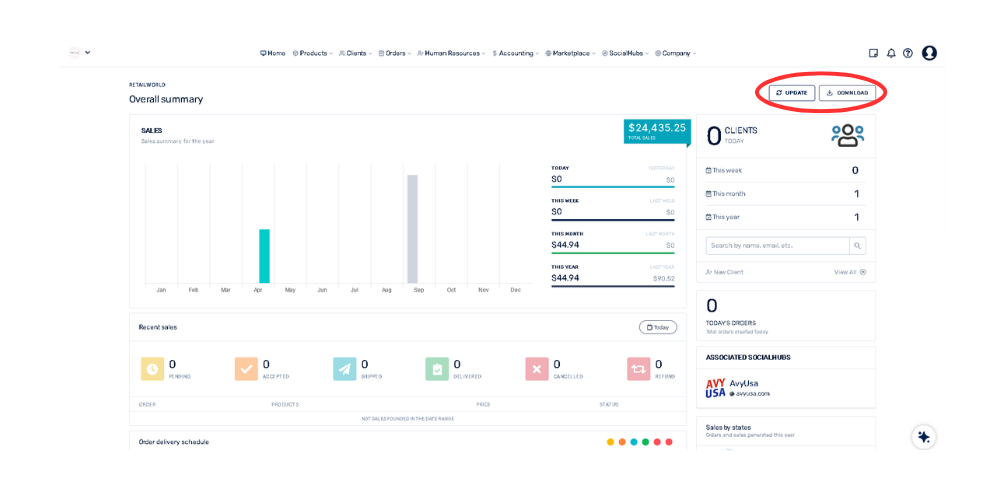This screenshot has height=500, width=1000.
Task: Click the Shipped paper plane icon
Action: 344,369
